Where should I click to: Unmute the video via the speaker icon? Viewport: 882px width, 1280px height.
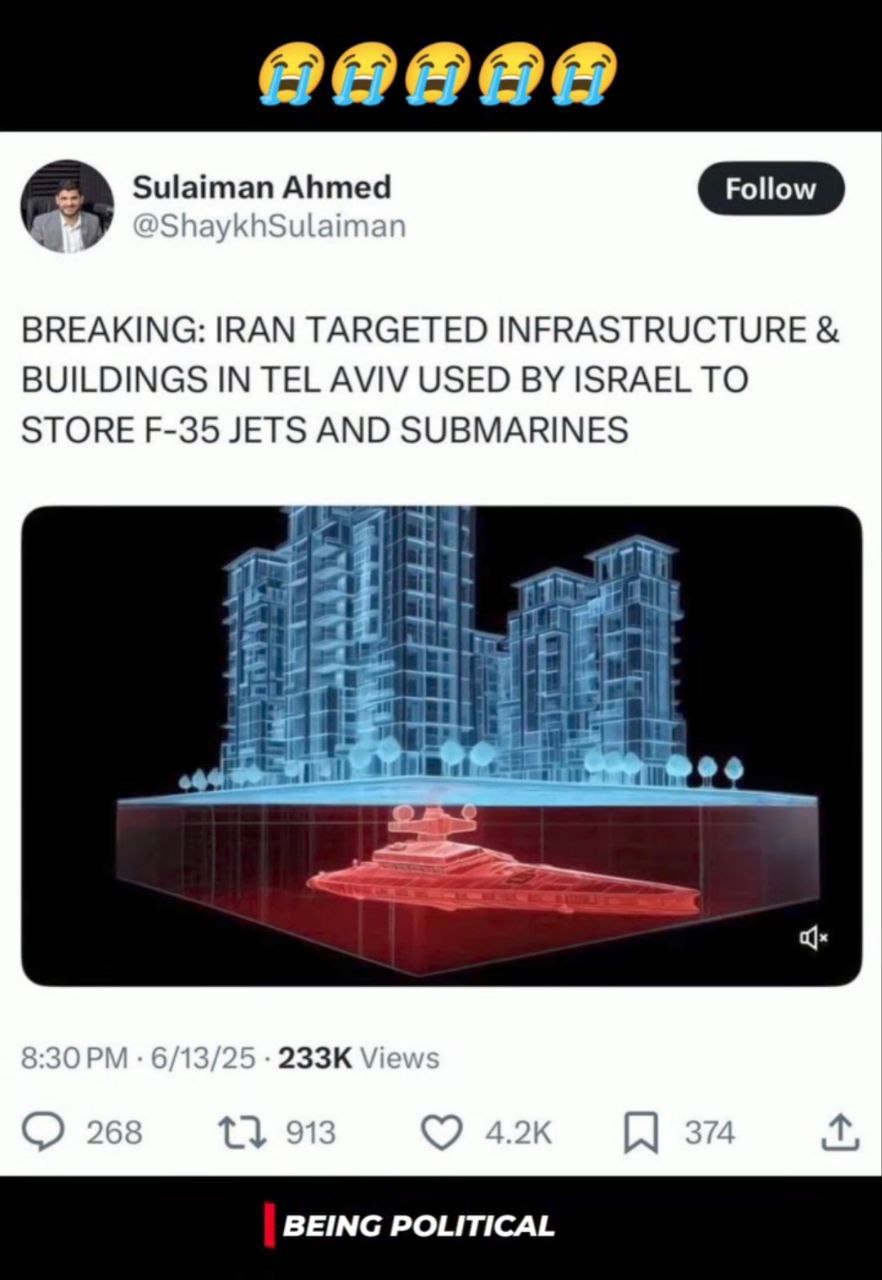pos(814,937)
